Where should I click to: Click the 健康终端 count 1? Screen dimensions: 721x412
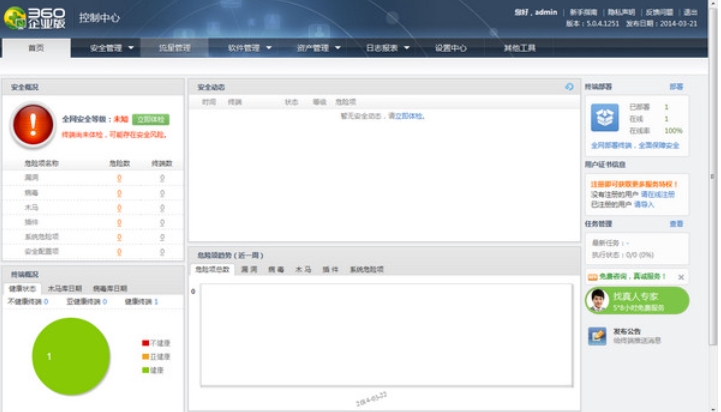(x=156, y=302)
